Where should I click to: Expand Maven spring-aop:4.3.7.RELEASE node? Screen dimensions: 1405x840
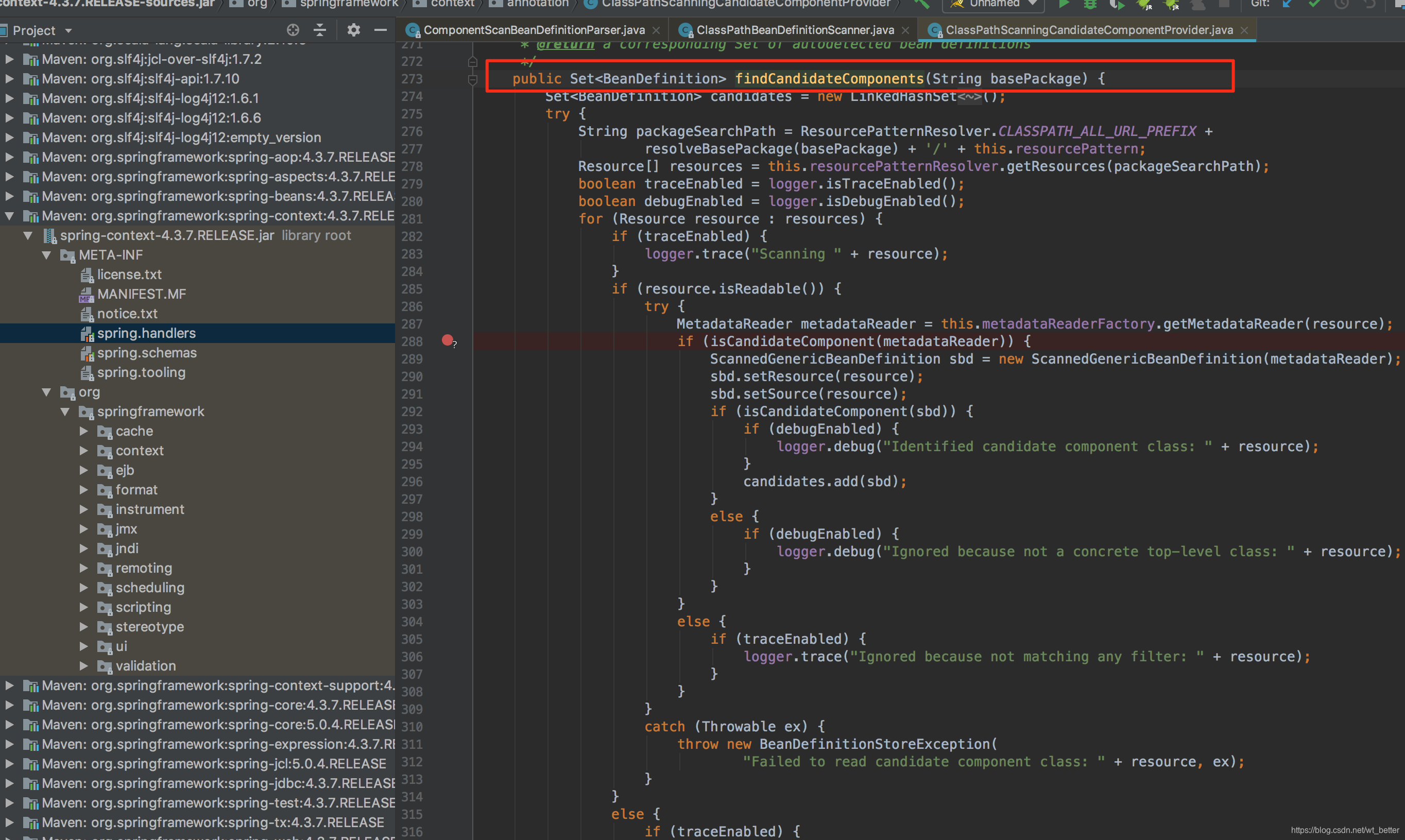pyautogui.click(x=9, y=157)
